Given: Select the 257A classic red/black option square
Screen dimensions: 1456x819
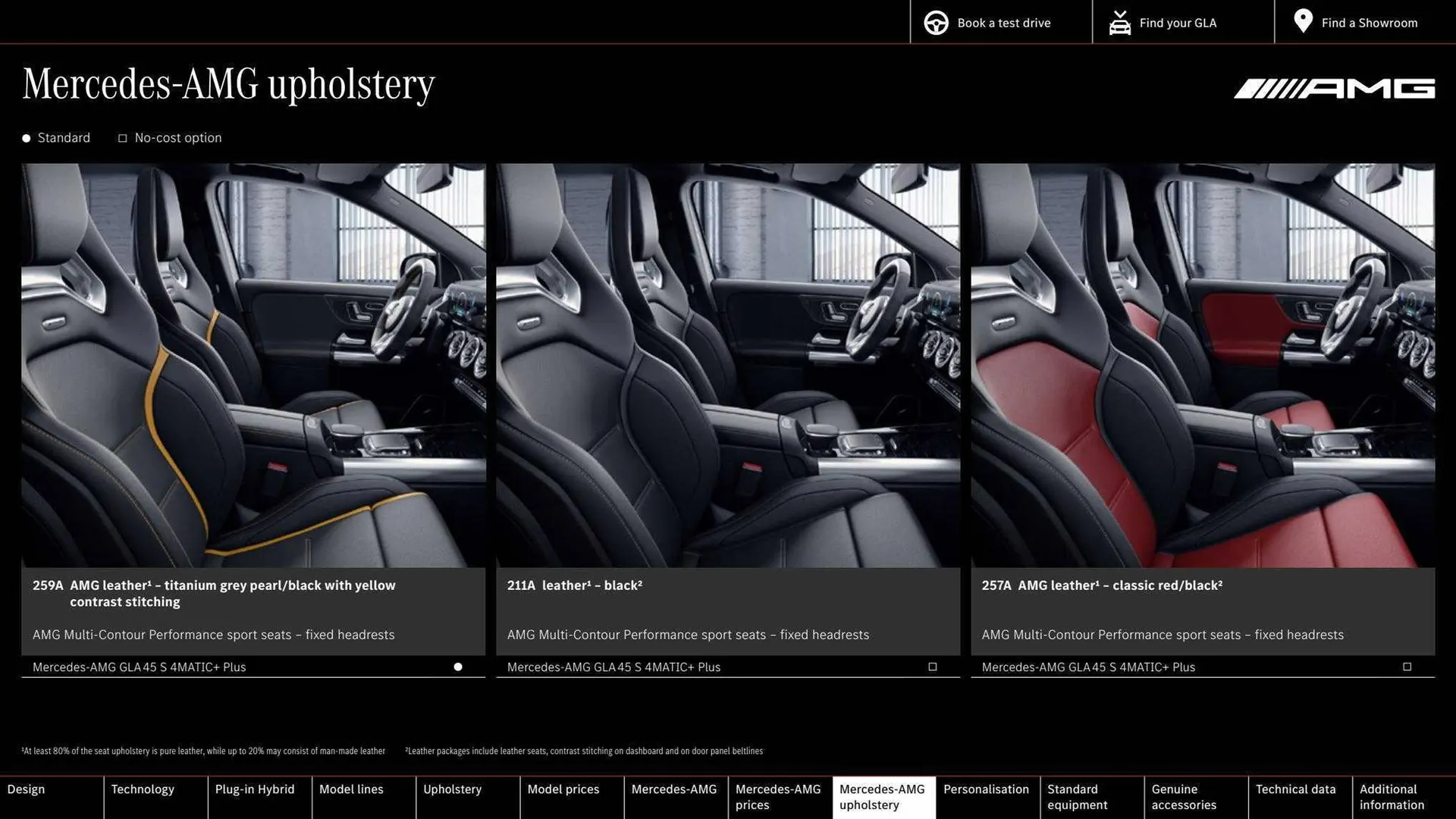Looking at the screenshot, I should pyautogui.click(x=1407, y=667).
